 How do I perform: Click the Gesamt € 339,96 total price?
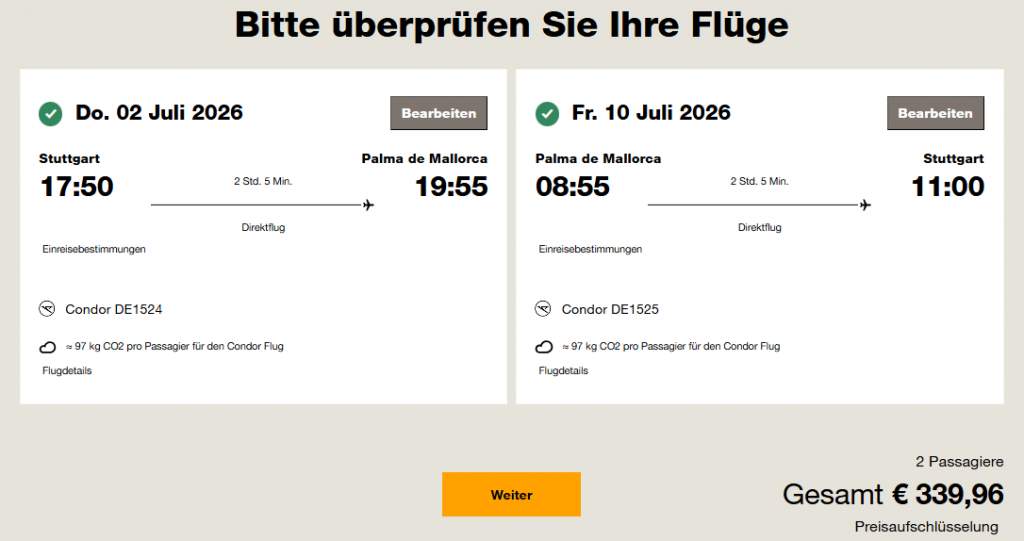click(x=893, y=494)
